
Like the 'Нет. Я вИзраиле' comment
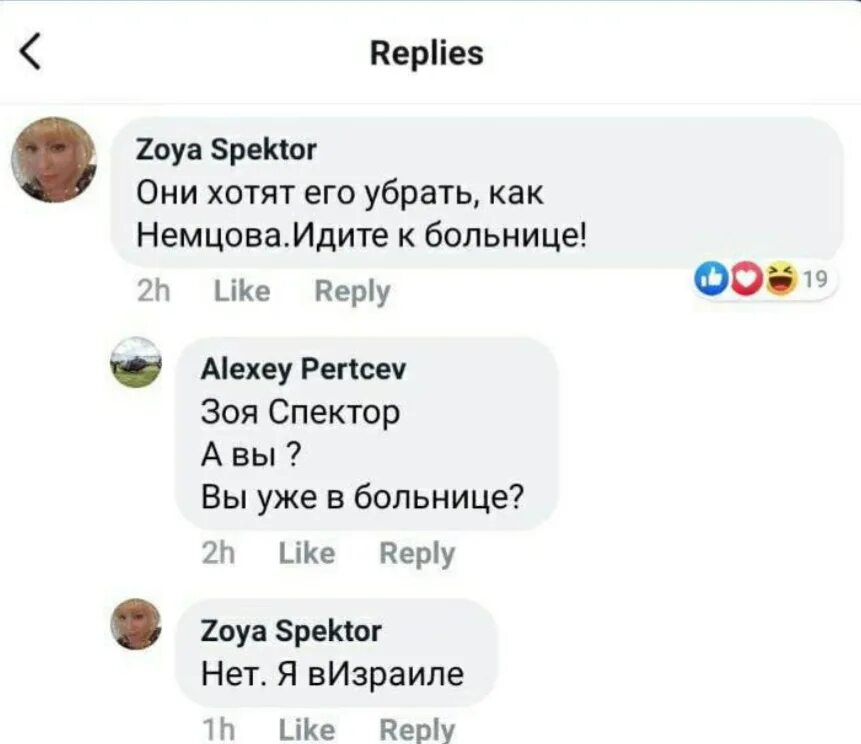pyautogui.click(x=307, y=730)
